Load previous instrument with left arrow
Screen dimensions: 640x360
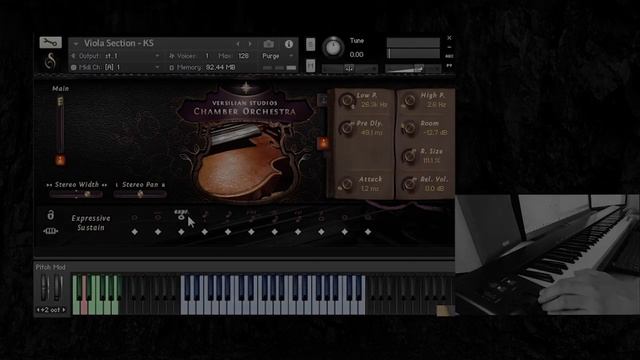pyautogui.click(x=238, y=44)
